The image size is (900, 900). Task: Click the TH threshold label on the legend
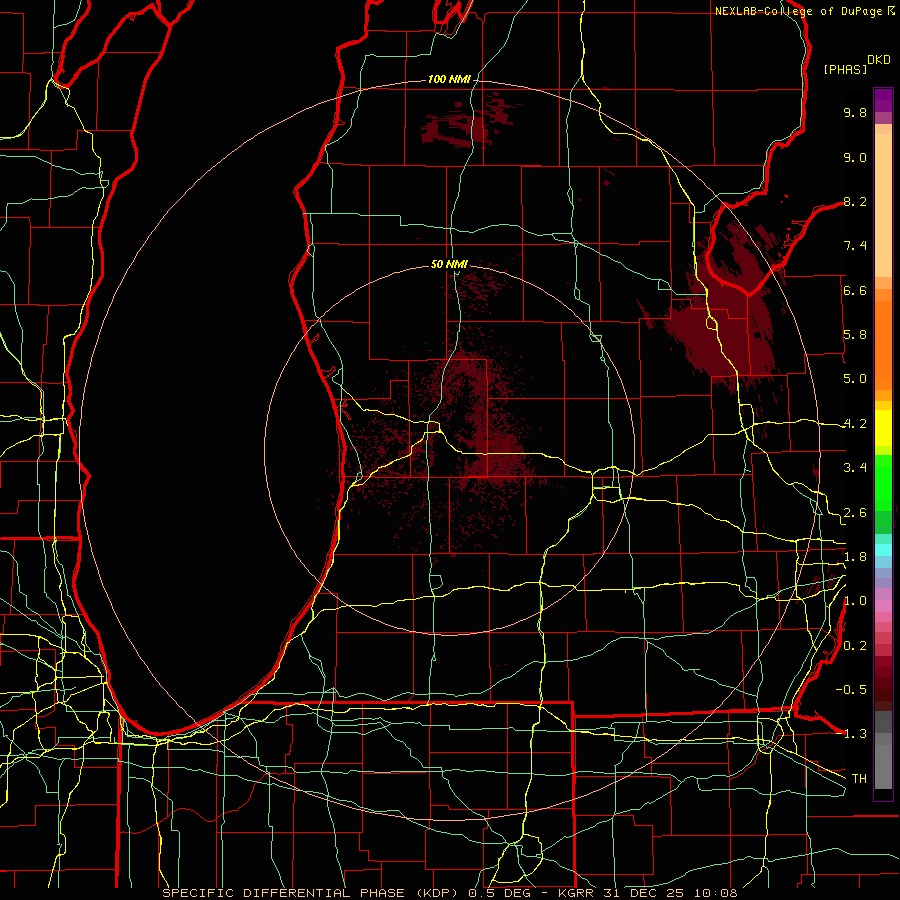(859, 779)
